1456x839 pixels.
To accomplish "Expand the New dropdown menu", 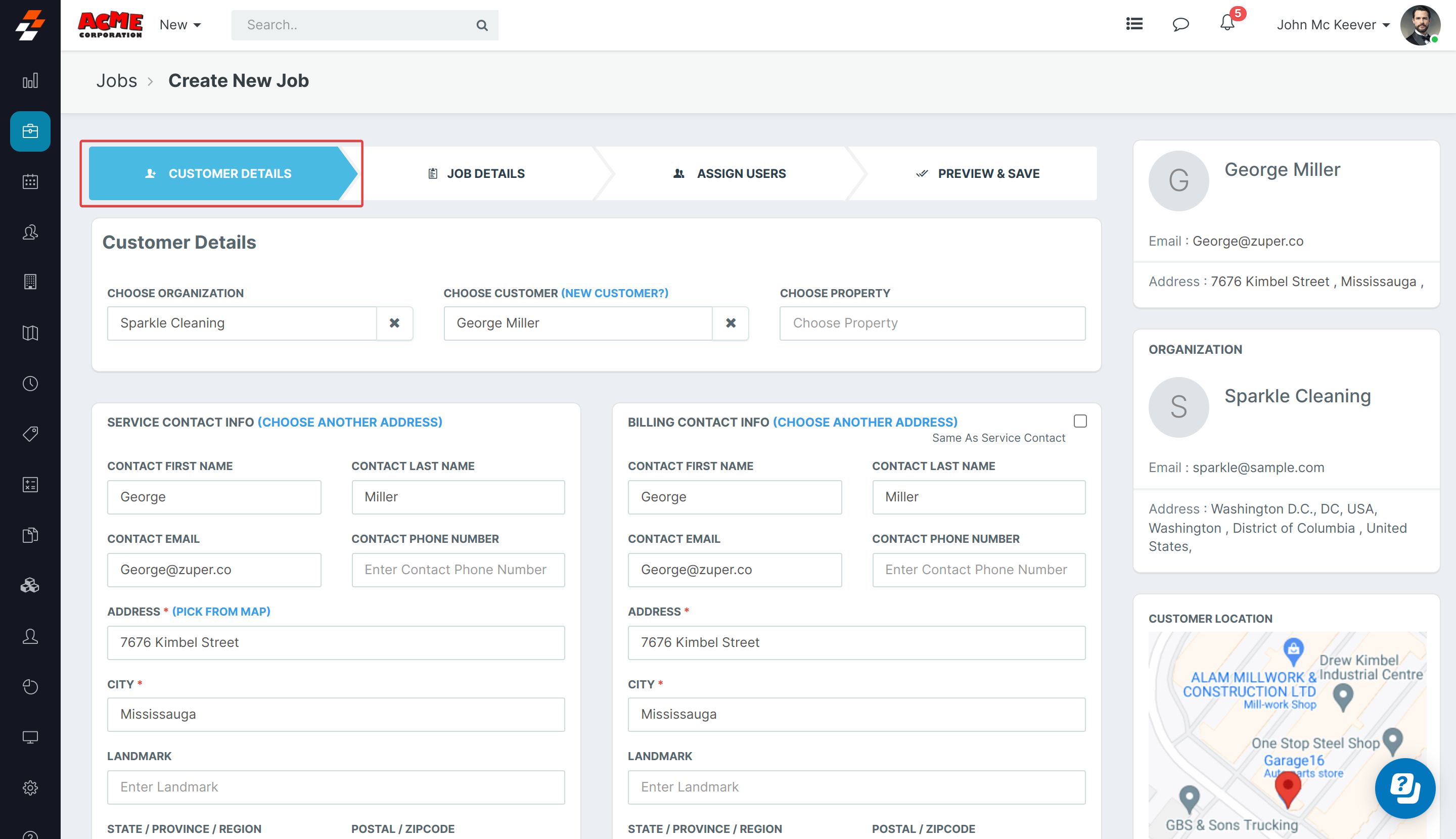I will pos(180,25).
